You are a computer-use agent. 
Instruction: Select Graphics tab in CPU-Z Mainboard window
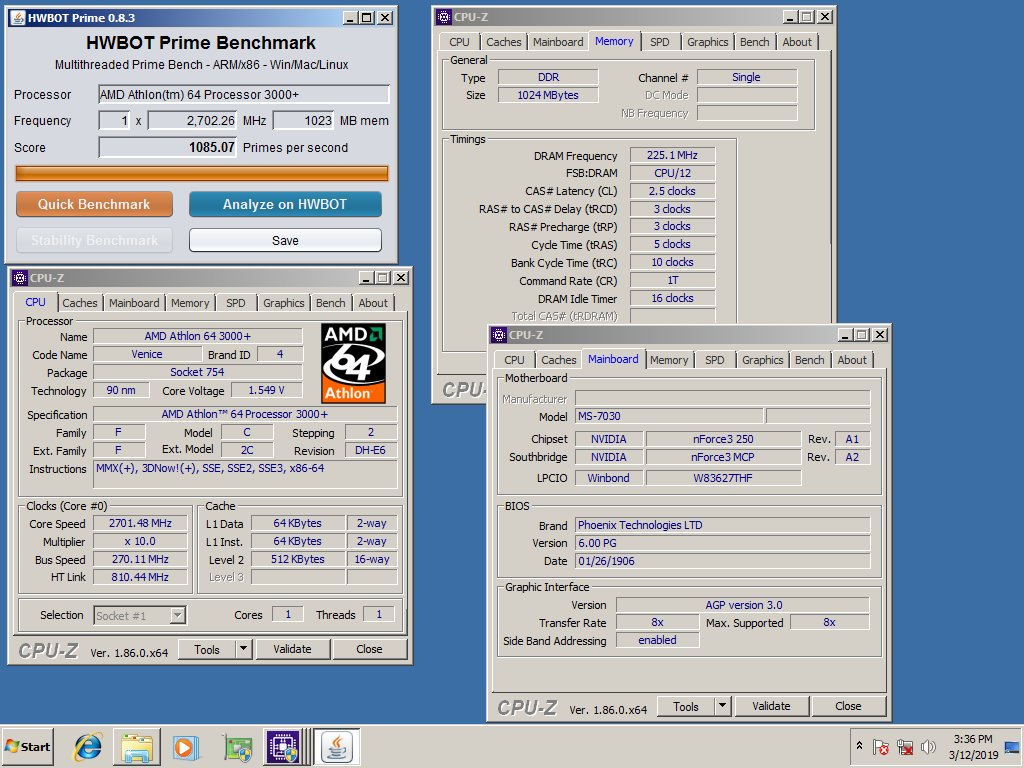coord(762,360)
